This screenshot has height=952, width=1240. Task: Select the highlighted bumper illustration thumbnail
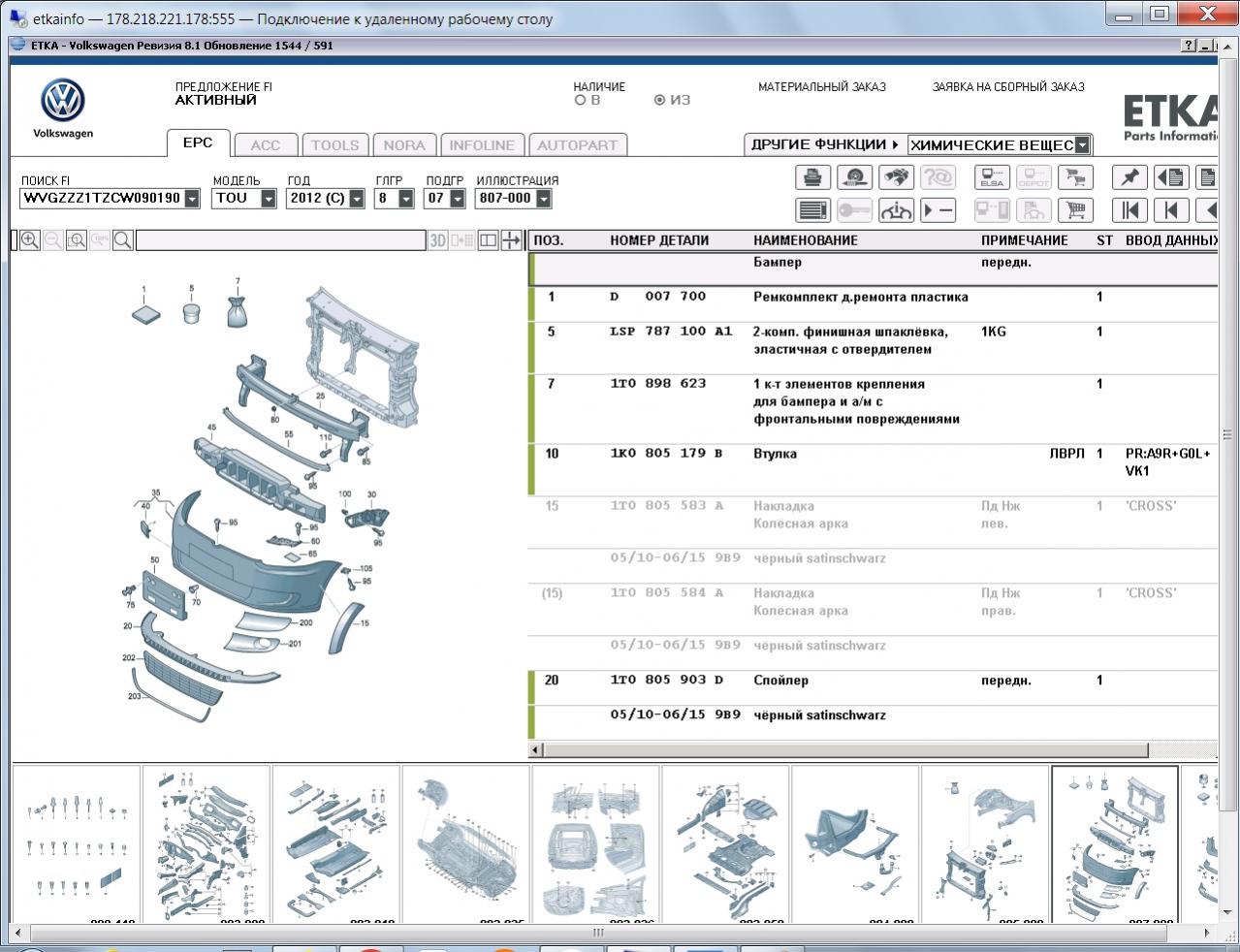pyautogui.click(x=1115, y=843)
